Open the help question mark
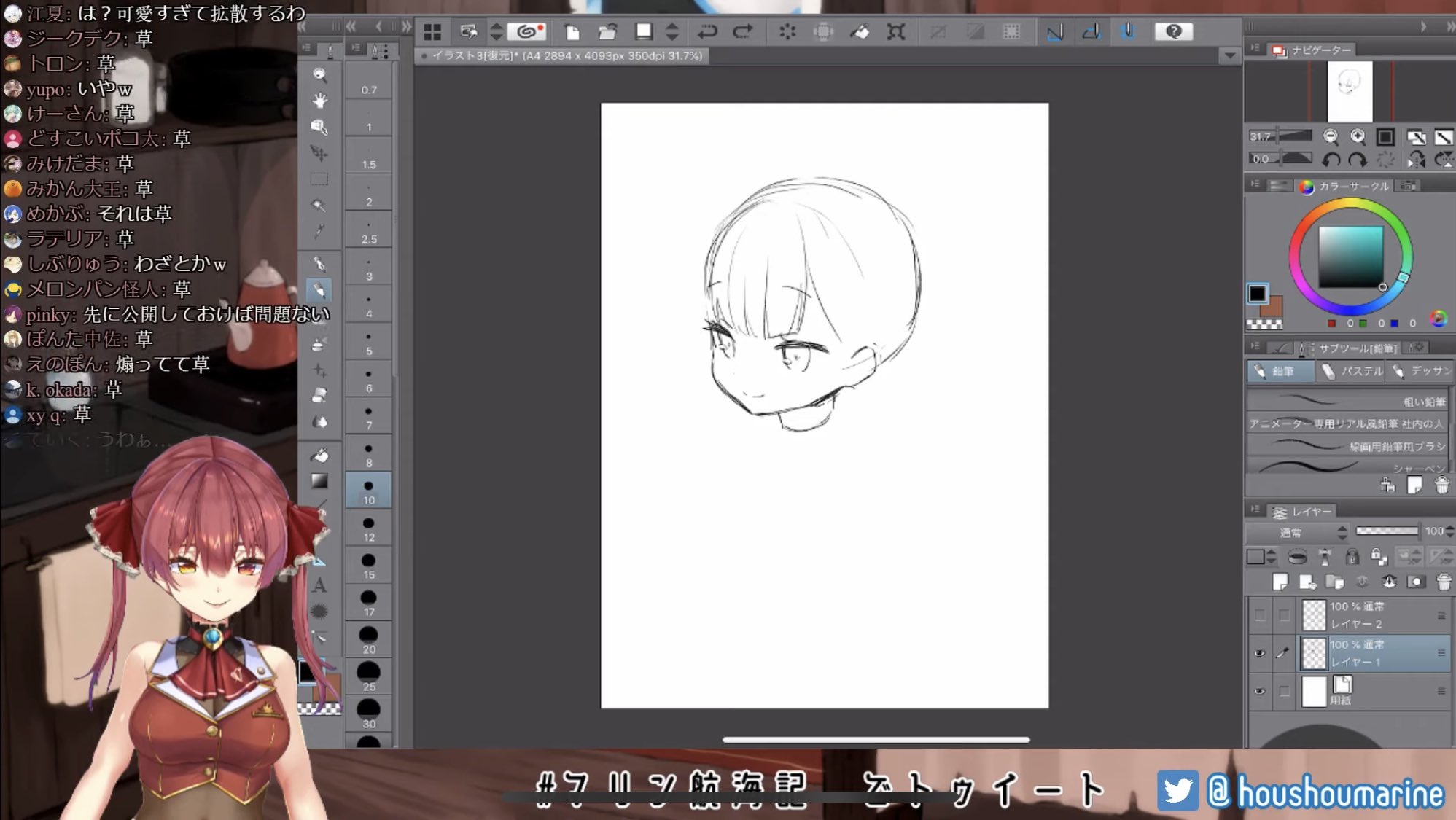 point(1174,31)
